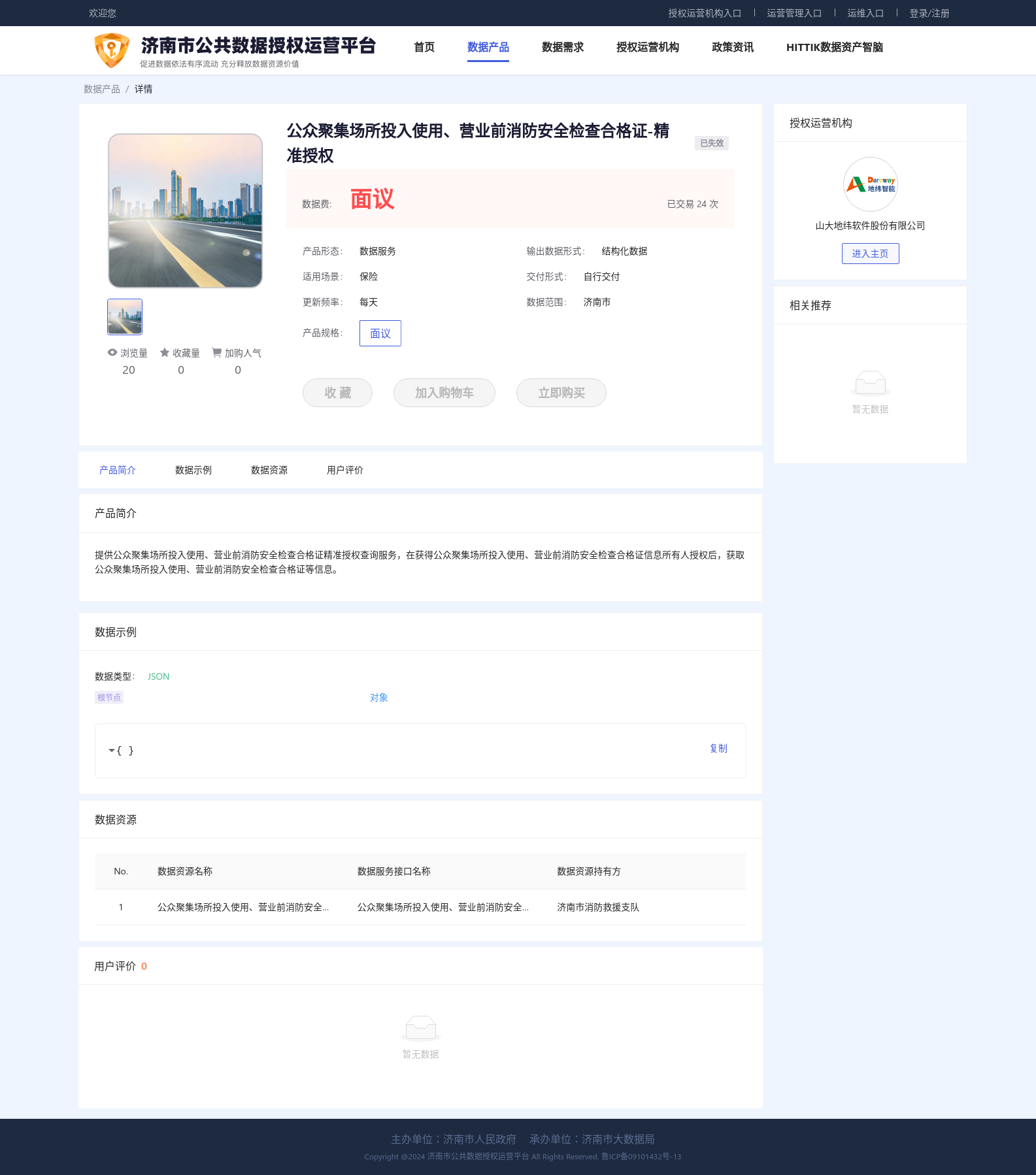Click the 详情 breadcrumb item

click(x=144, y=89)
